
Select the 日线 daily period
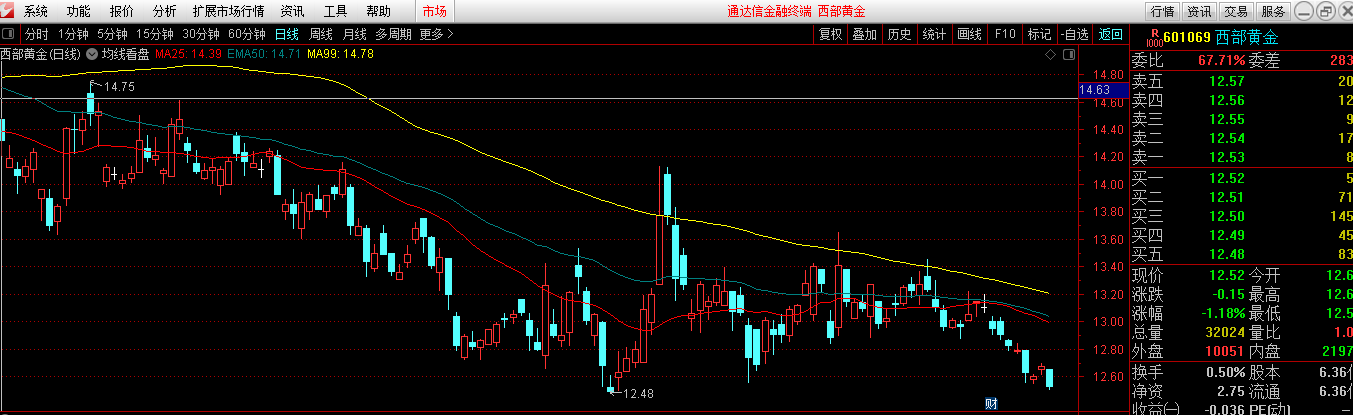(x=287, y=33)
